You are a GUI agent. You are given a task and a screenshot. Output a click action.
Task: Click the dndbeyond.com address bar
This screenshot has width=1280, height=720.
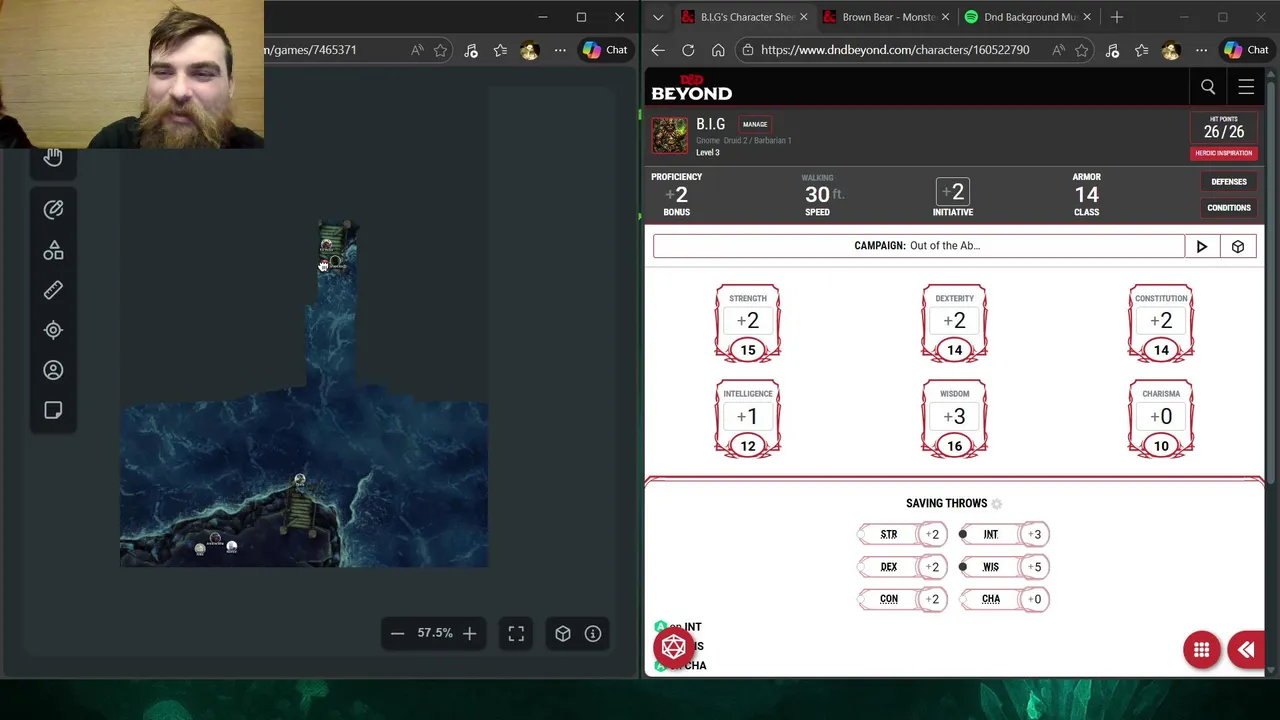tap(895, 50)
